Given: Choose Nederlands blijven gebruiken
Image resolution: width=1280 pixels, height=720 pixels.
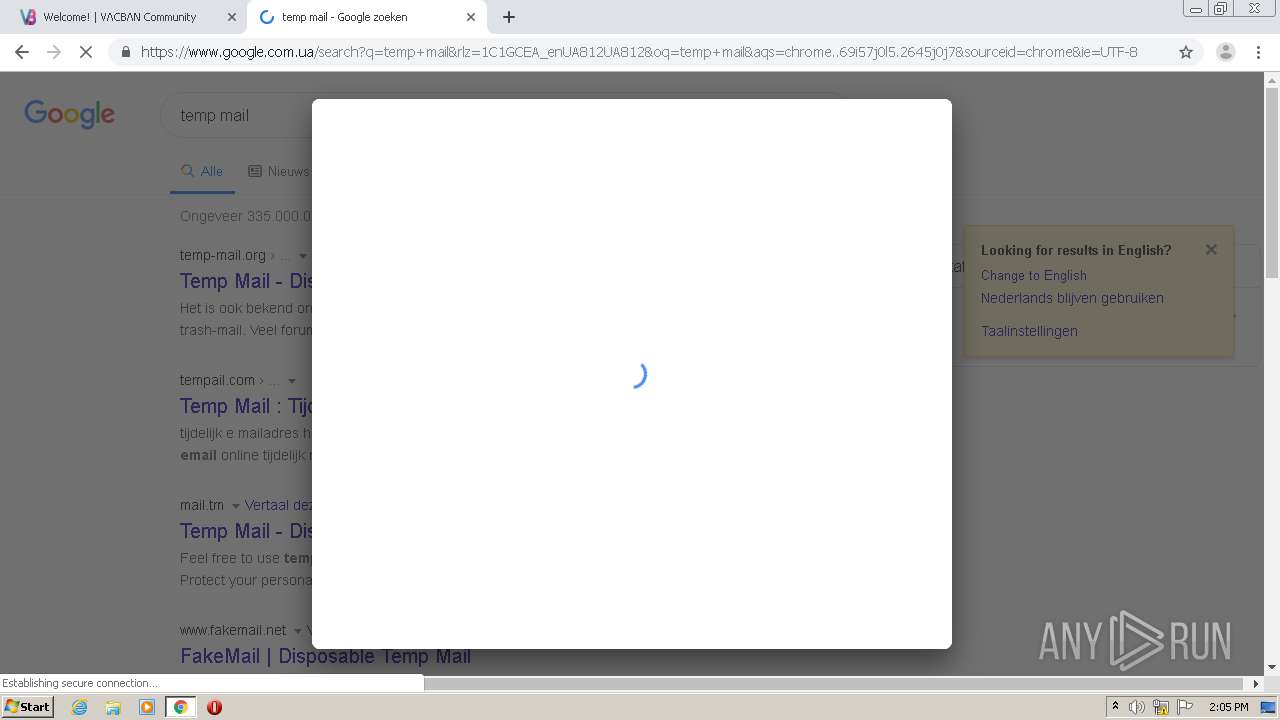Looking at the screenshot, I should tap(1072, 298).
